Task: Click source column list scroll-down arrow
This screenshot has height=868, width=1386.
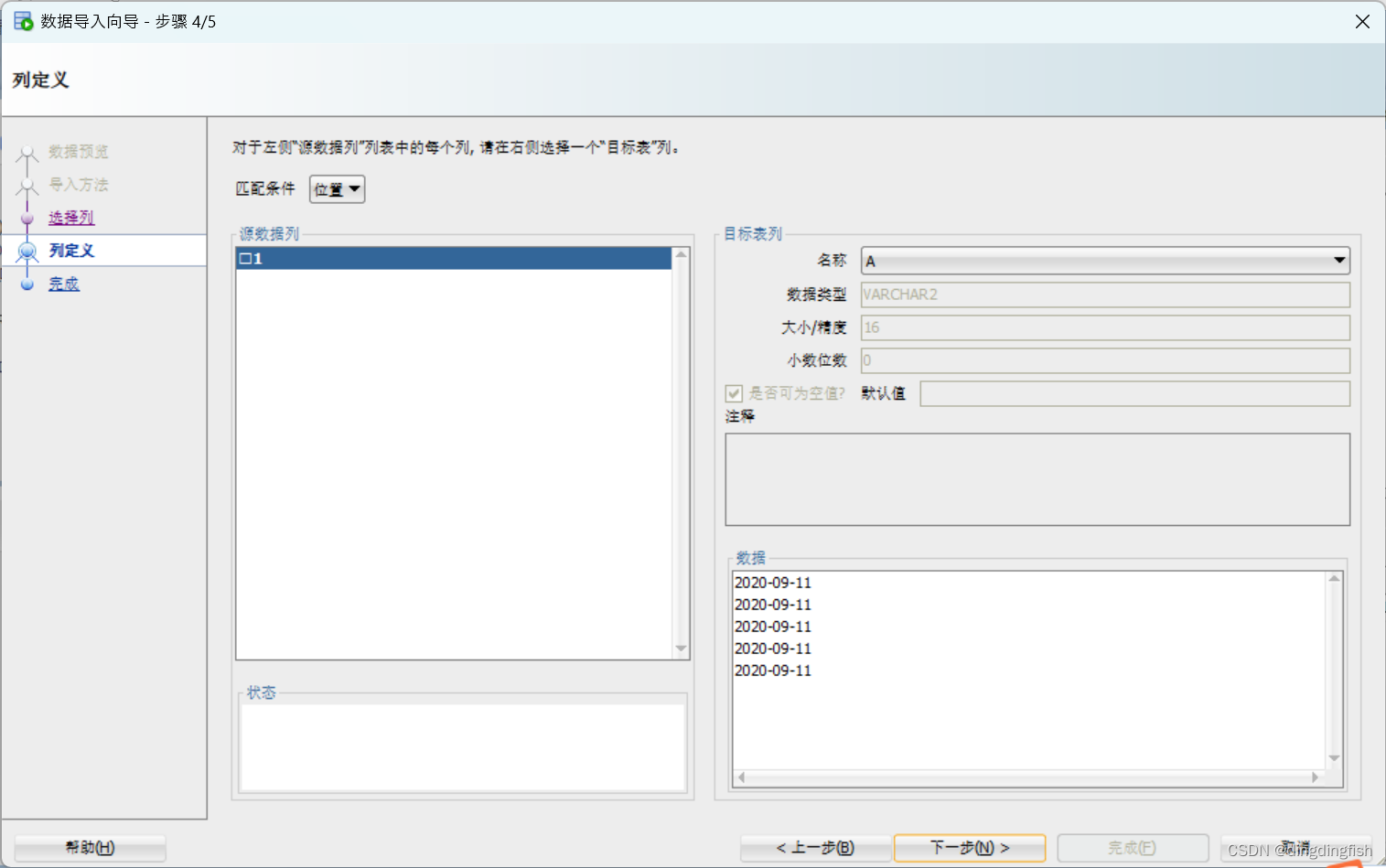Action: click(681, 648)
